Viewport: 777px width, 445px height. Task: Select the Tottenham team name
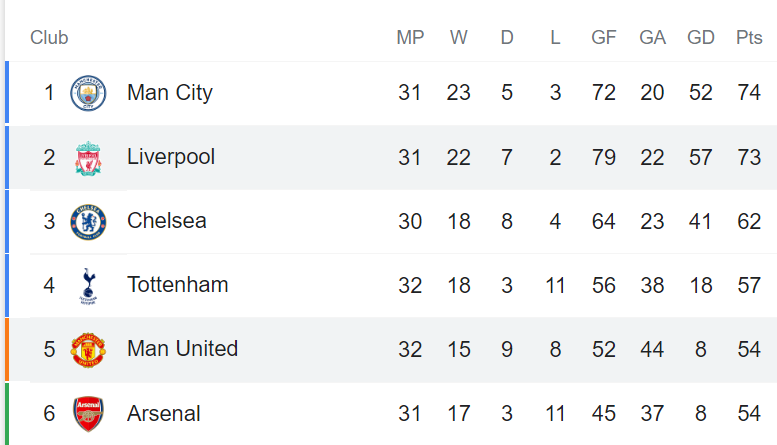177,285
